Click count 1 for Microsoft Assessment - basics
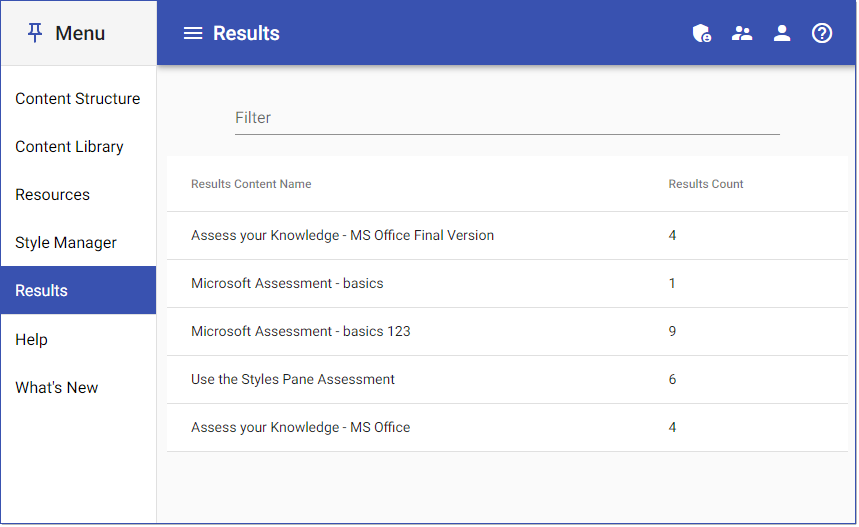Viewport: 859px width, 527px height. [x=672, y=284]
